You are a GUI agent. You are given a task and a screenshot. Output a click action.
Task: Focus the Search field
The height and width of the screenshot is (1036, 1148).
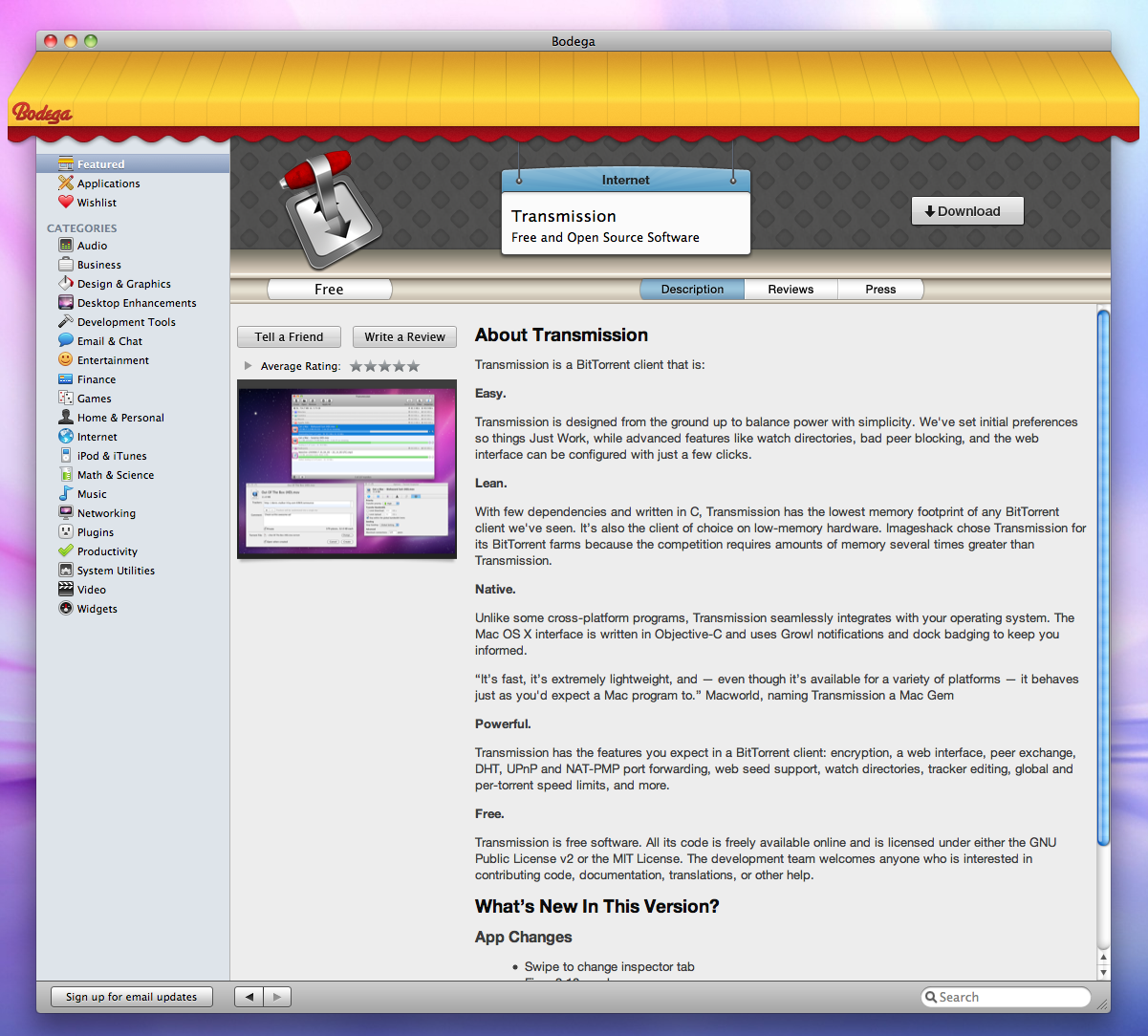tap(1006, 997)
